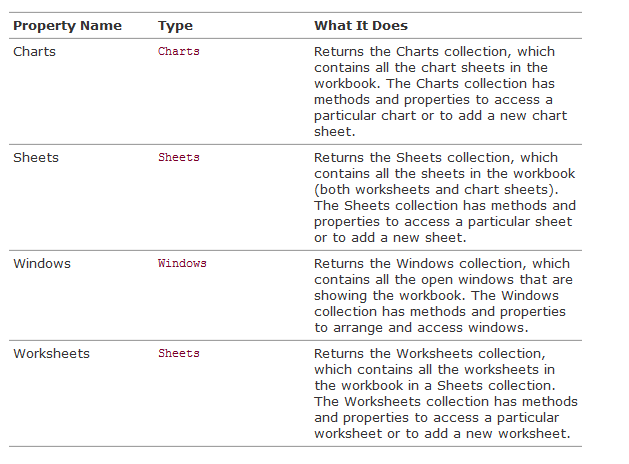Viewport: 629px width, 464px height.
Task: Click the Sheets type in Sheets row
Action: click(179, 157)
